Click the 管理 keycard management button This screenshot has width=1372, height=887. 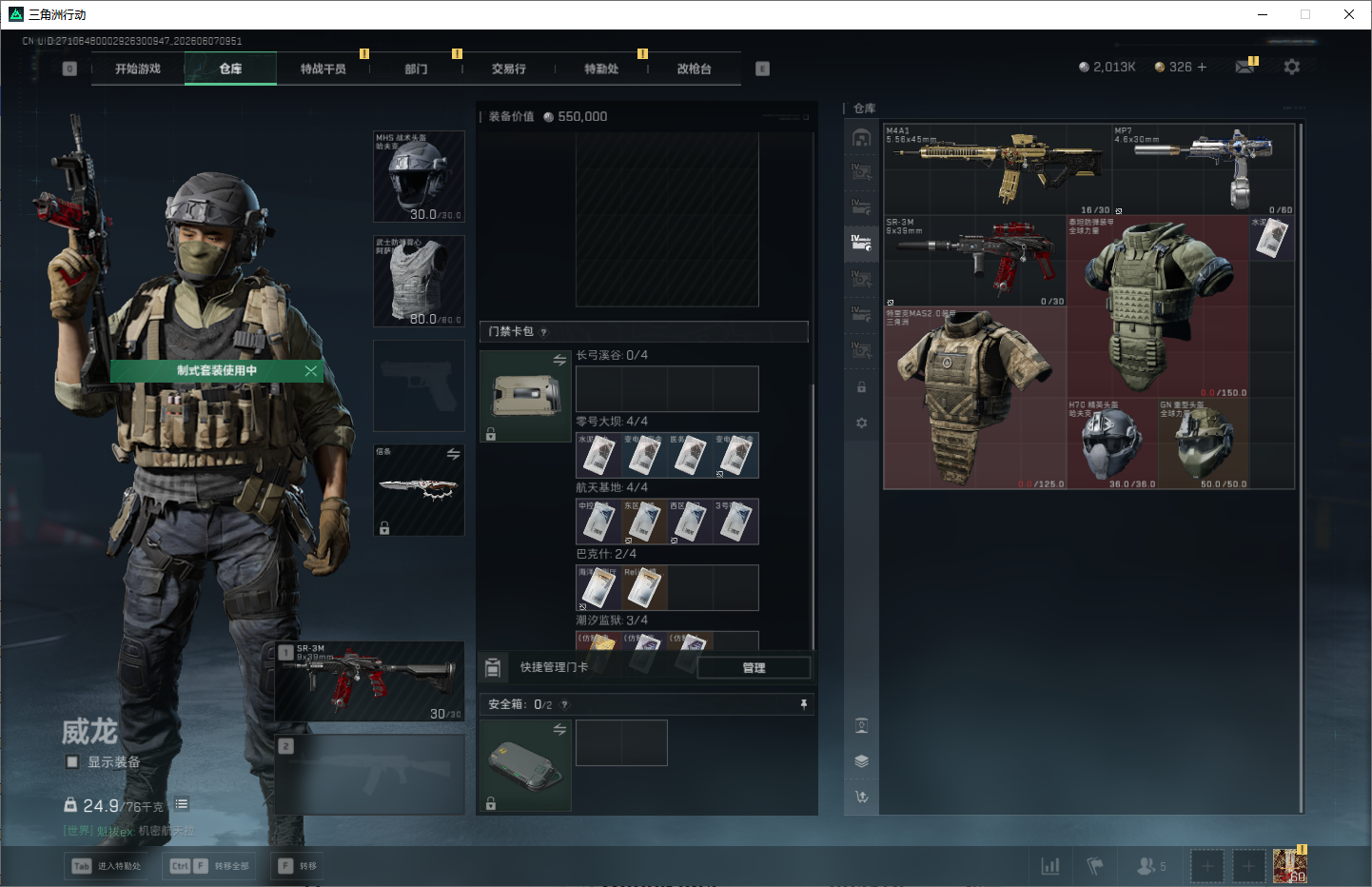(755, 668)
